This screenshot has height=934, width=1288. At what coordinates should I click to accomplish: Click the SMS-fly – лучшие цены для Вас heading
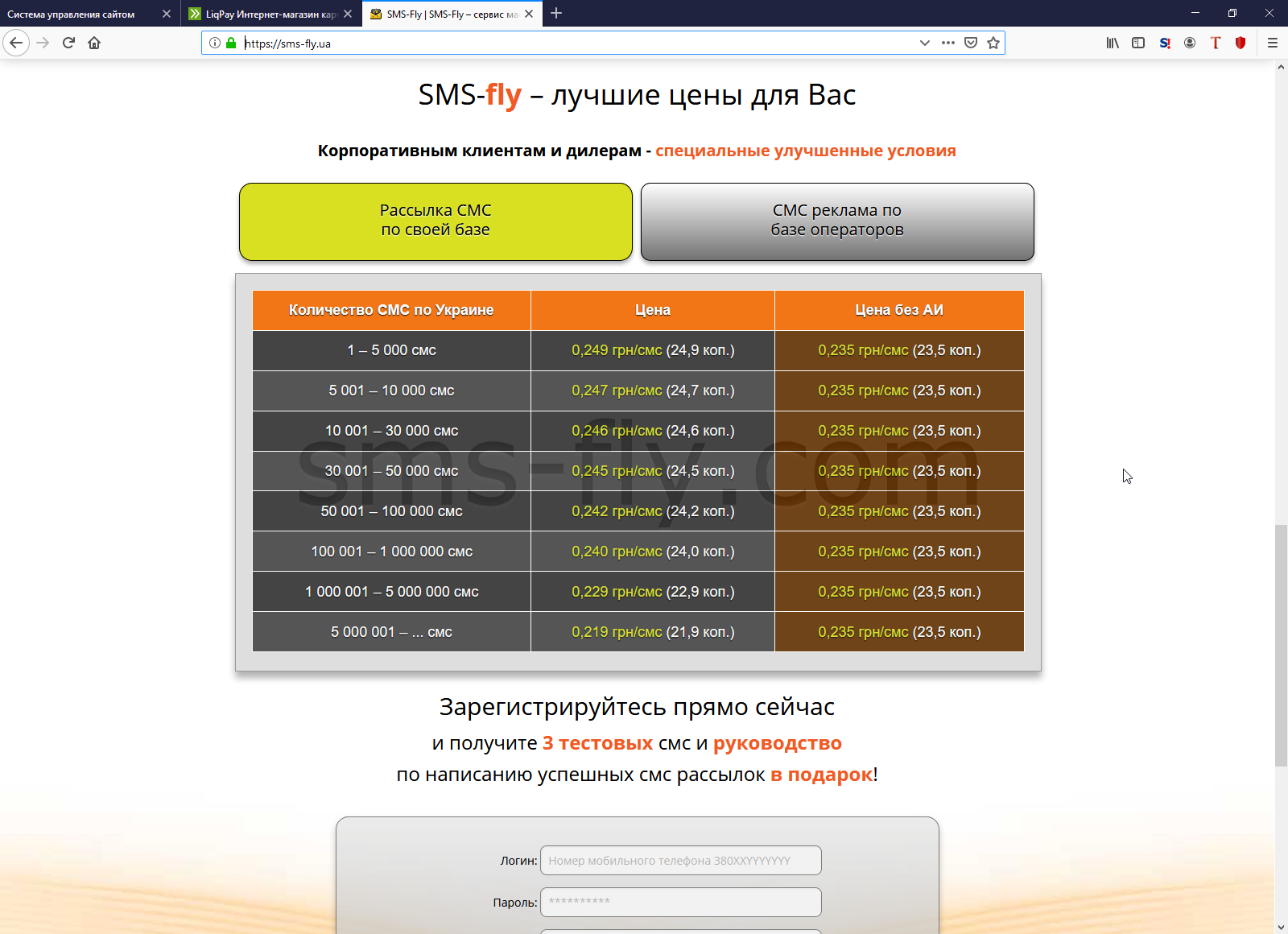[x=637, y=95]
